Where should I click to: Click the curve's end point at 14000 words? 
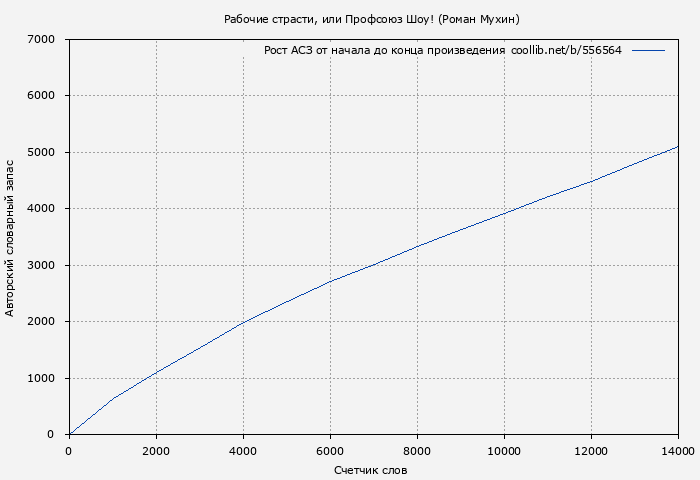[x=678, y=147]
